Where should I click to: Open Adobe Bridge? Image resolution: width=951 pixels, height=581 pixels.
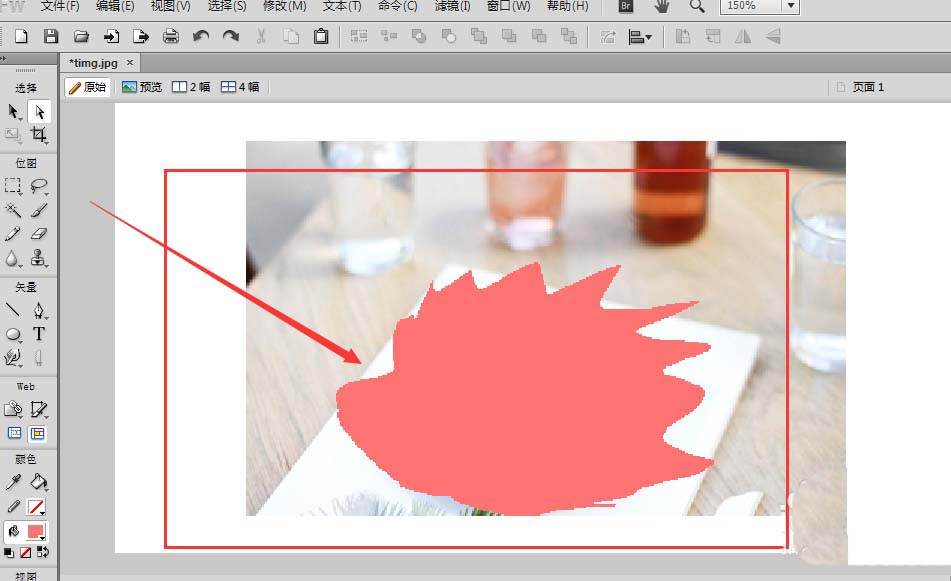click(x=625, y=7)
